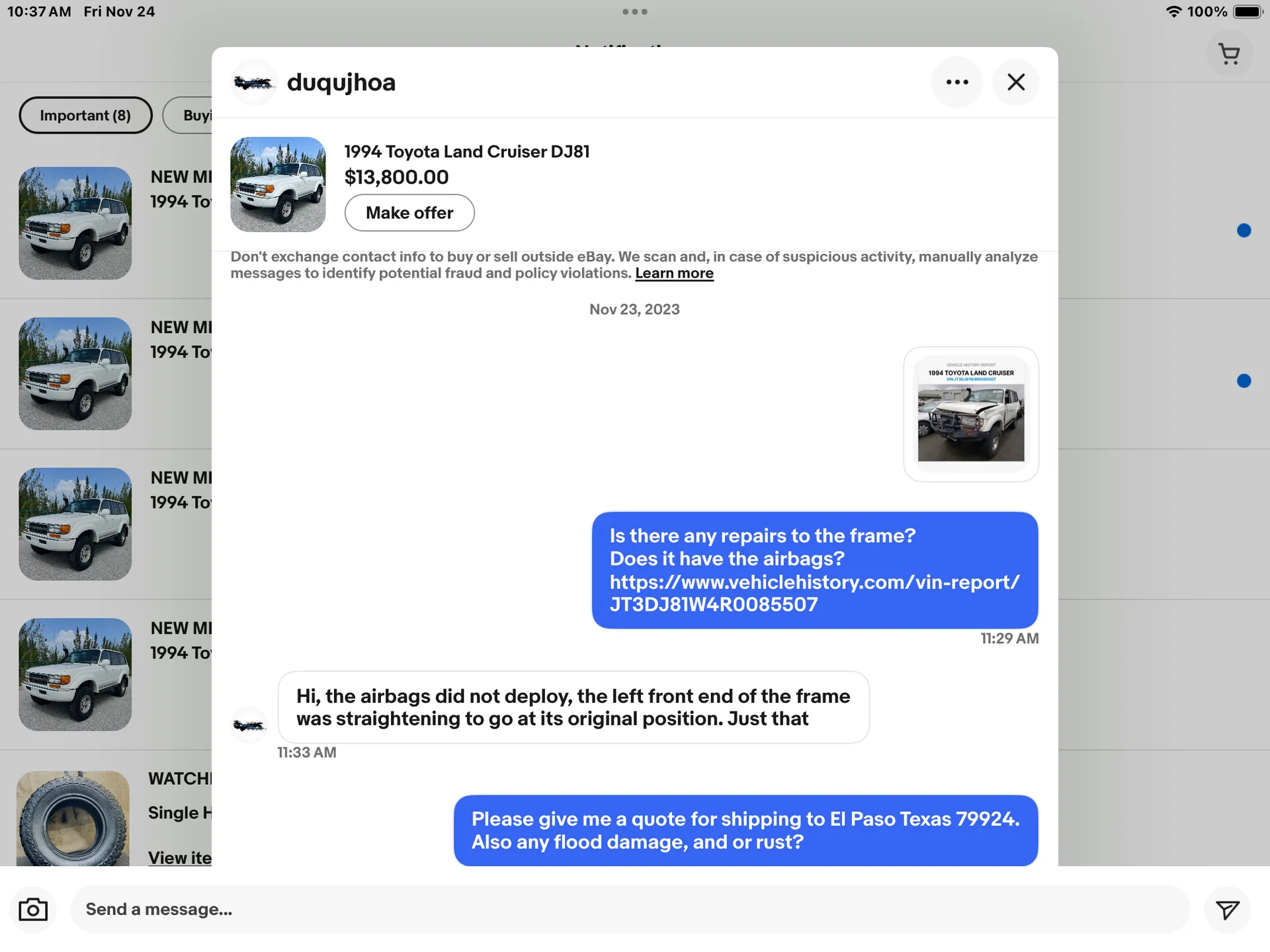Screen dimensions: 1270x952
Task: Tap the camera icon to attach photo
Action: tap(33, 910)
